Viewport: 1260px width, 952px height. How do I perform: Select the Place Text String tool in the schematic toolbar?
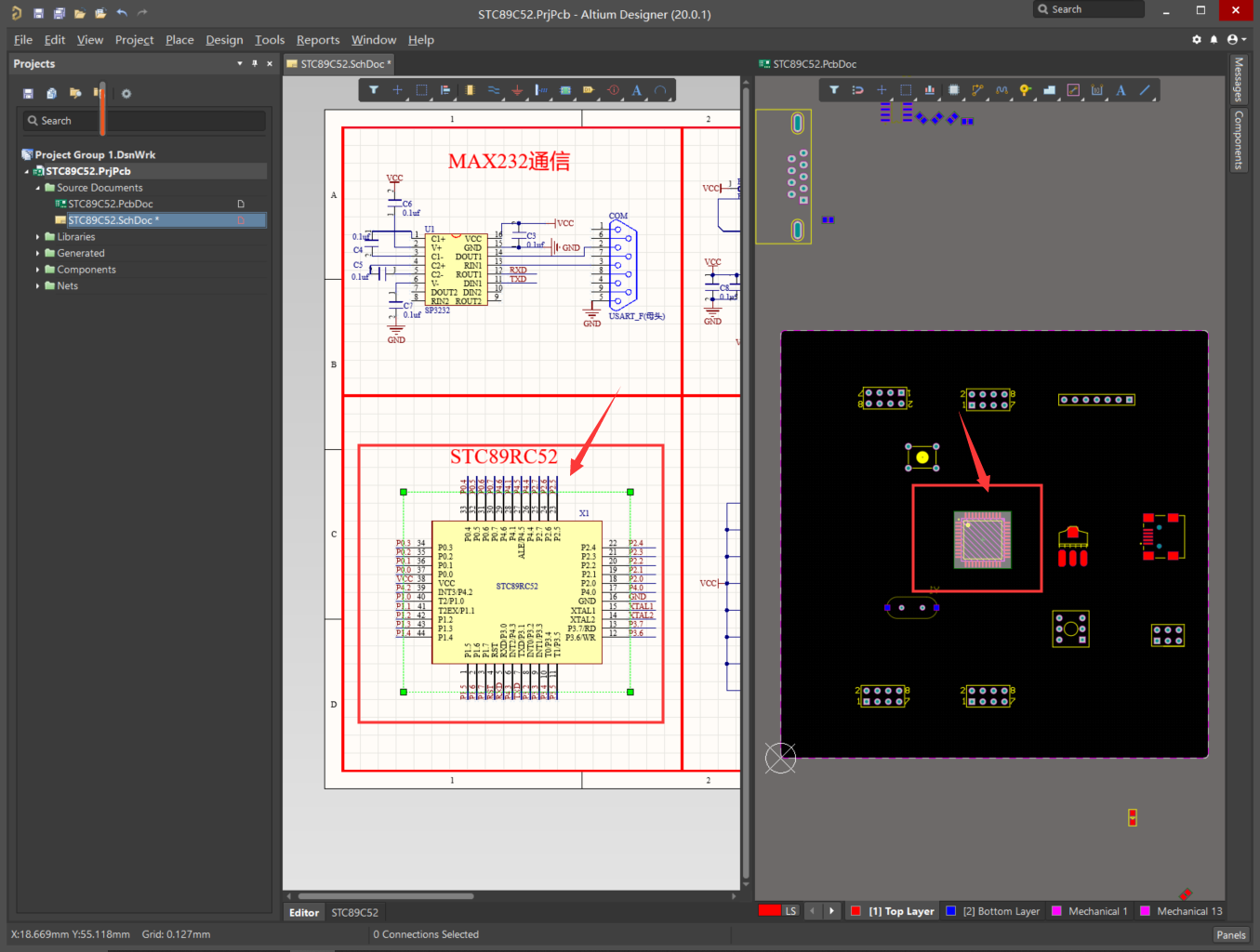(636, 89)
